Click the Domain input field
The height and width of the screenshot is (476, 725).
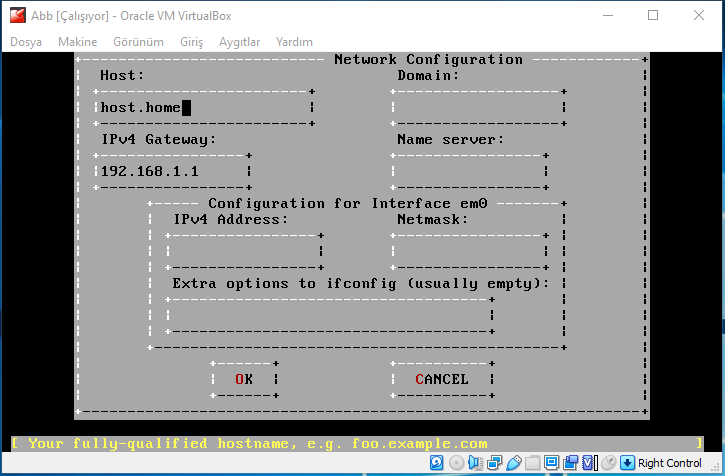[478, 107]
